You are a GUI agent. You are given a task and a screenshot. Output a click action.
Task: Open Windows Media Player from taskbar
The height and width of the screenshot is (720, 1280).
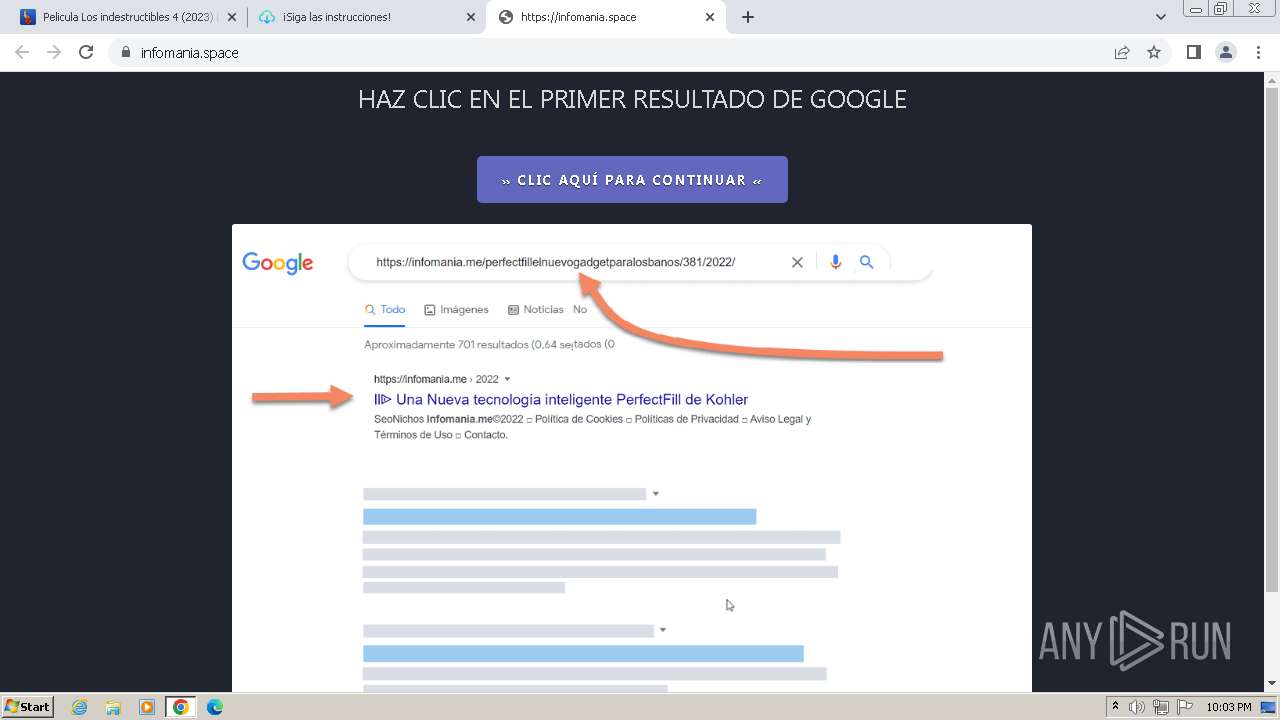(147, 707)
